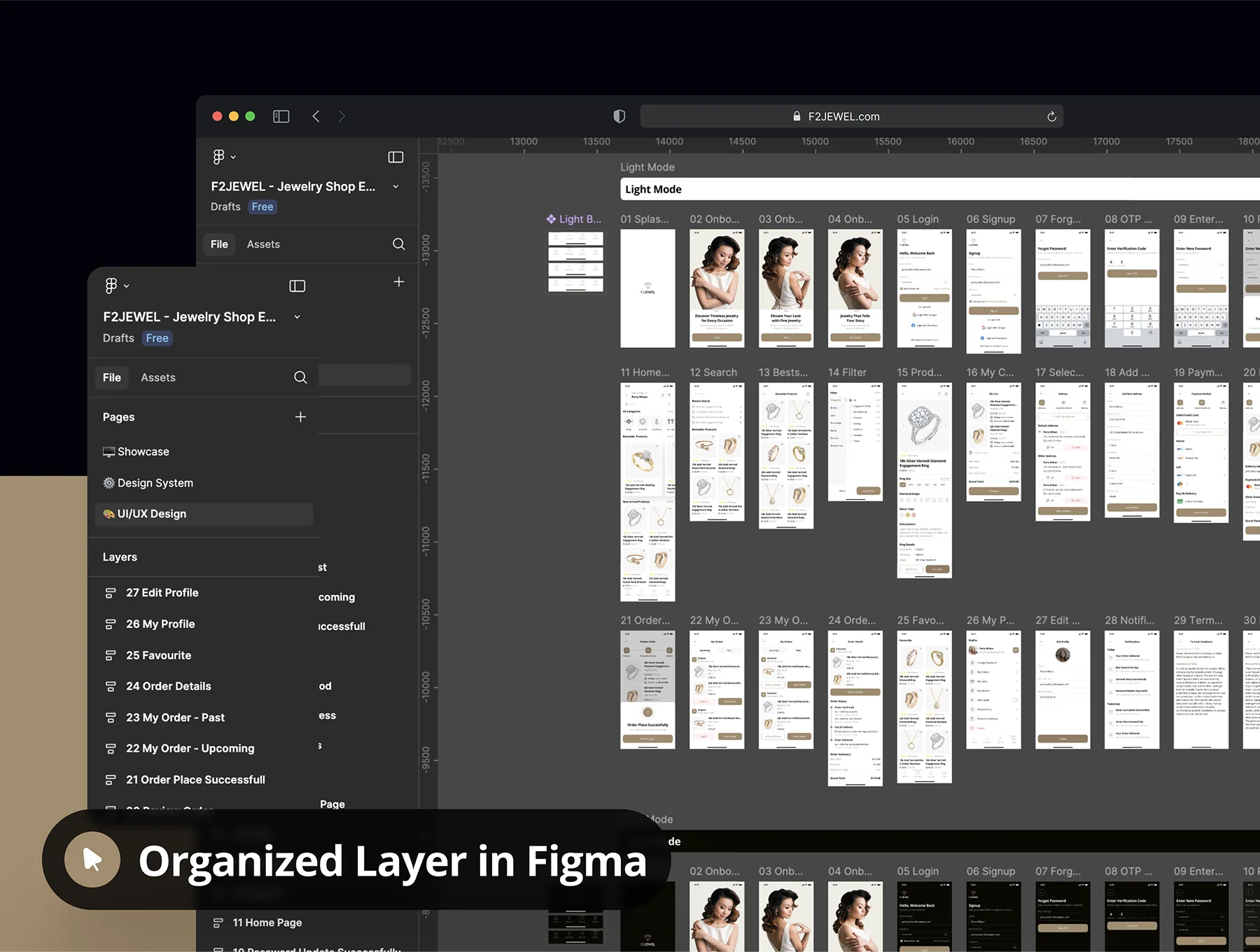Toggle the panel layout icon in the rear browser sidebar

[396, 157]
